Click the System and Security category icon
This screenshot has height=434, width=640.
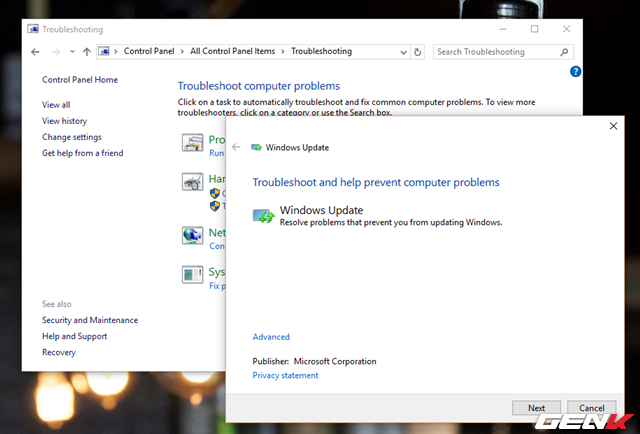tap(192, 274)
